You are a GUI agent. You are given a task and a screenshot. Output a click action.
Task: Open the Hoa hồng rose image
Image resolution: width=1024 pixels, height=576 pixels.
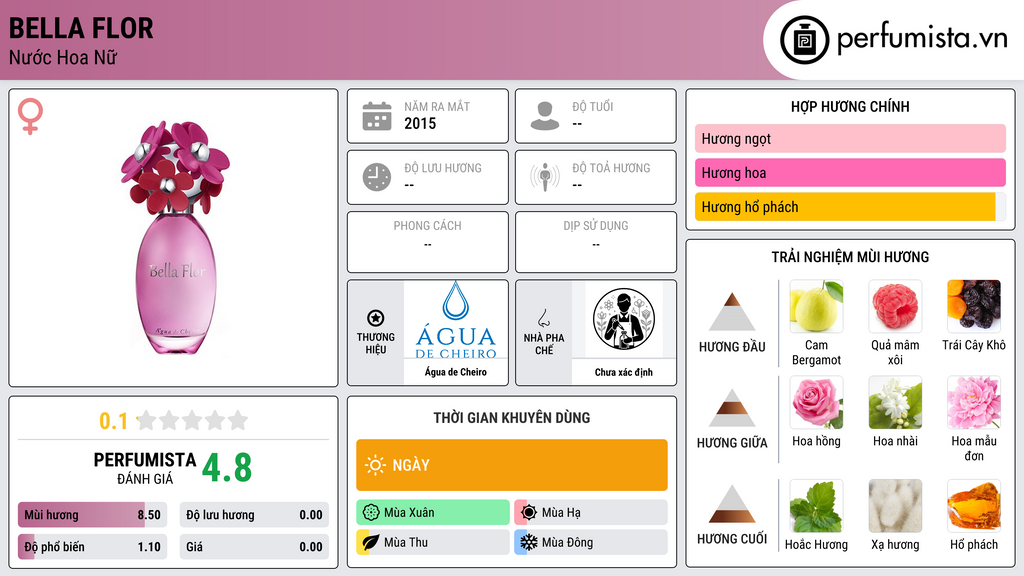click(x=816, y=402)
